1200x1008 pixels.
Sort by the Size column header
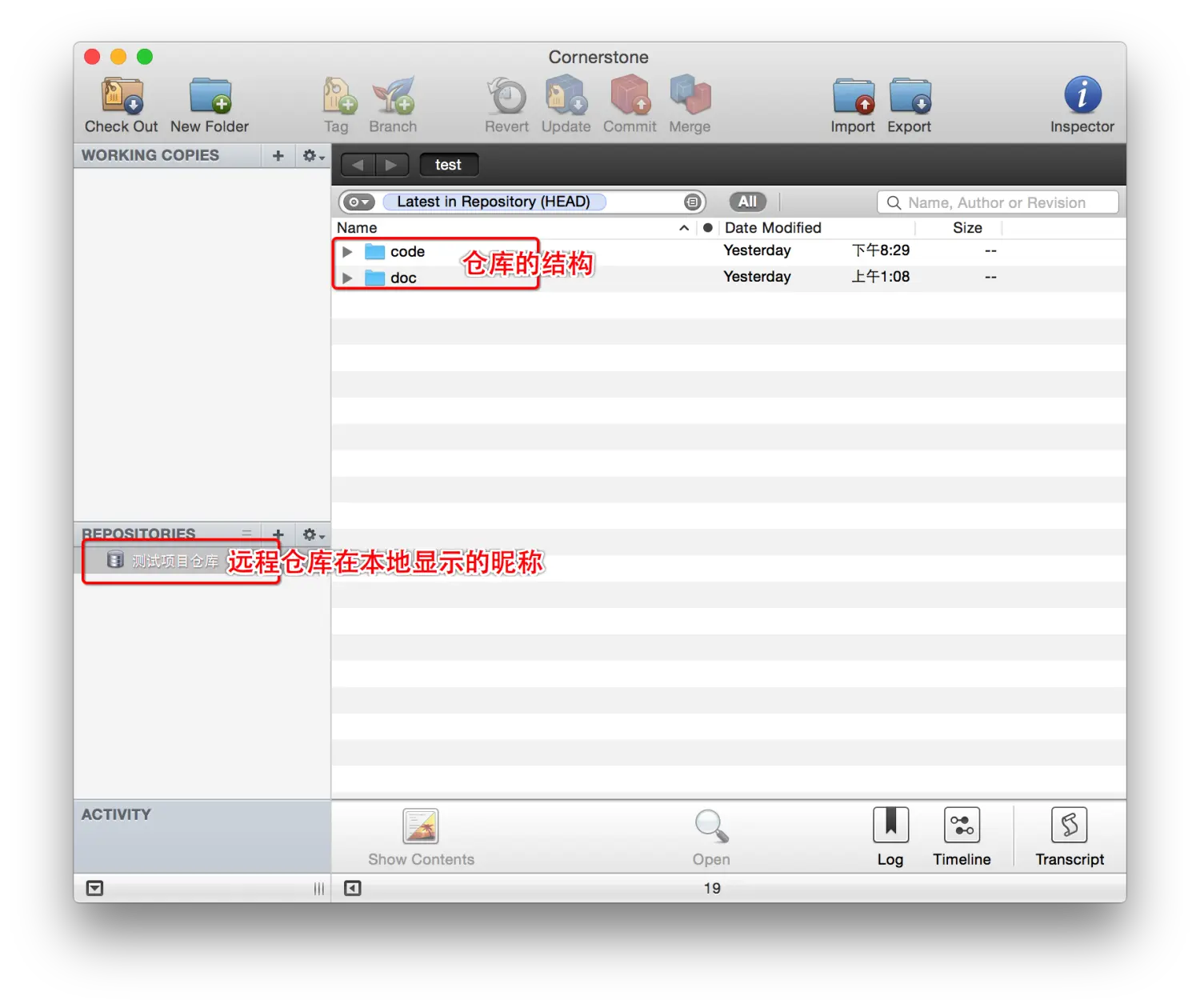(x=967, y=228)
